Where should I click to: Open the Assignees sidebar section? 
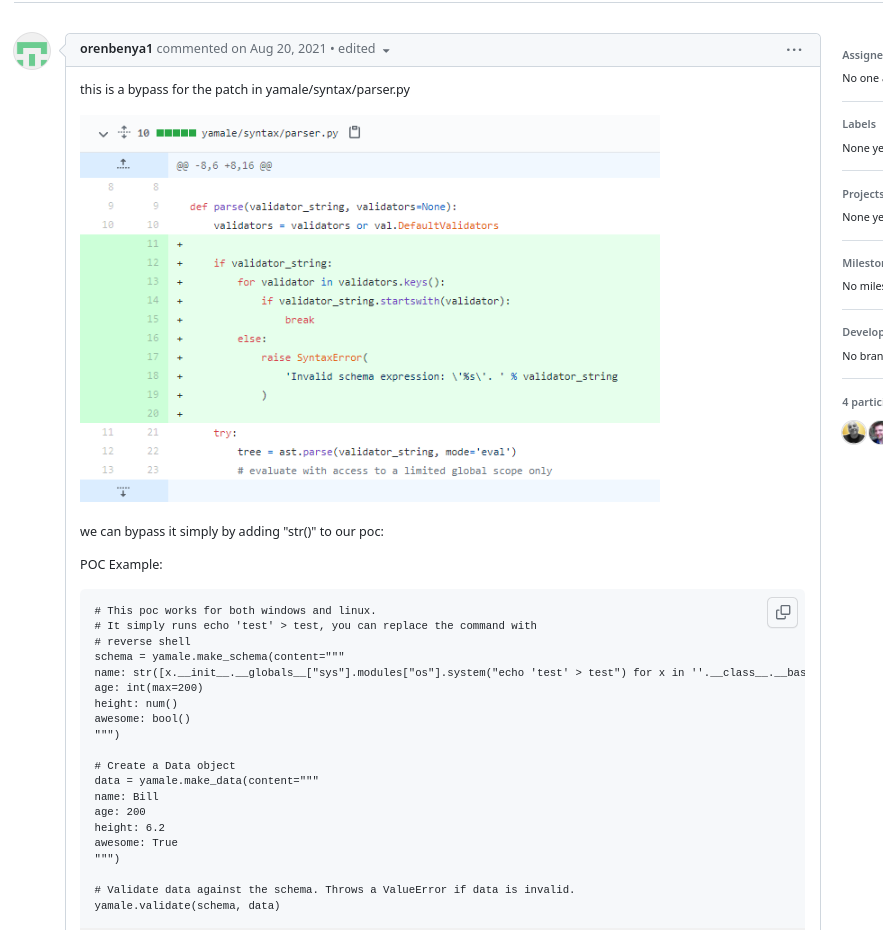point(862,55)
